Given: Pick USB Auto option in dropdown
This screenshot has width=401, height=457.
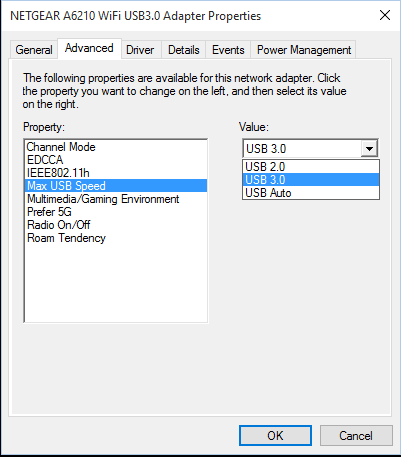Looking at the screenshot, I should [311, 193].
